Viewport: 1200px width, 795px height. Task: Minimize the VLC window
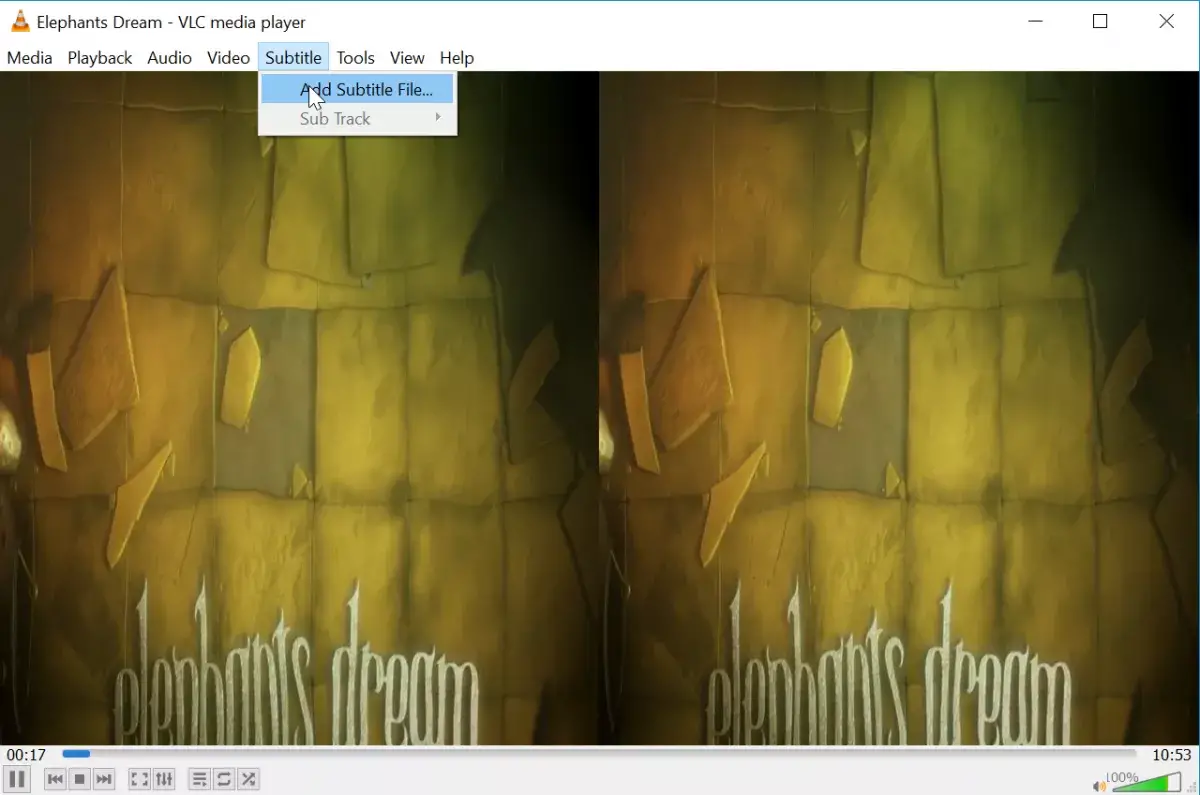coord(1034,21)
